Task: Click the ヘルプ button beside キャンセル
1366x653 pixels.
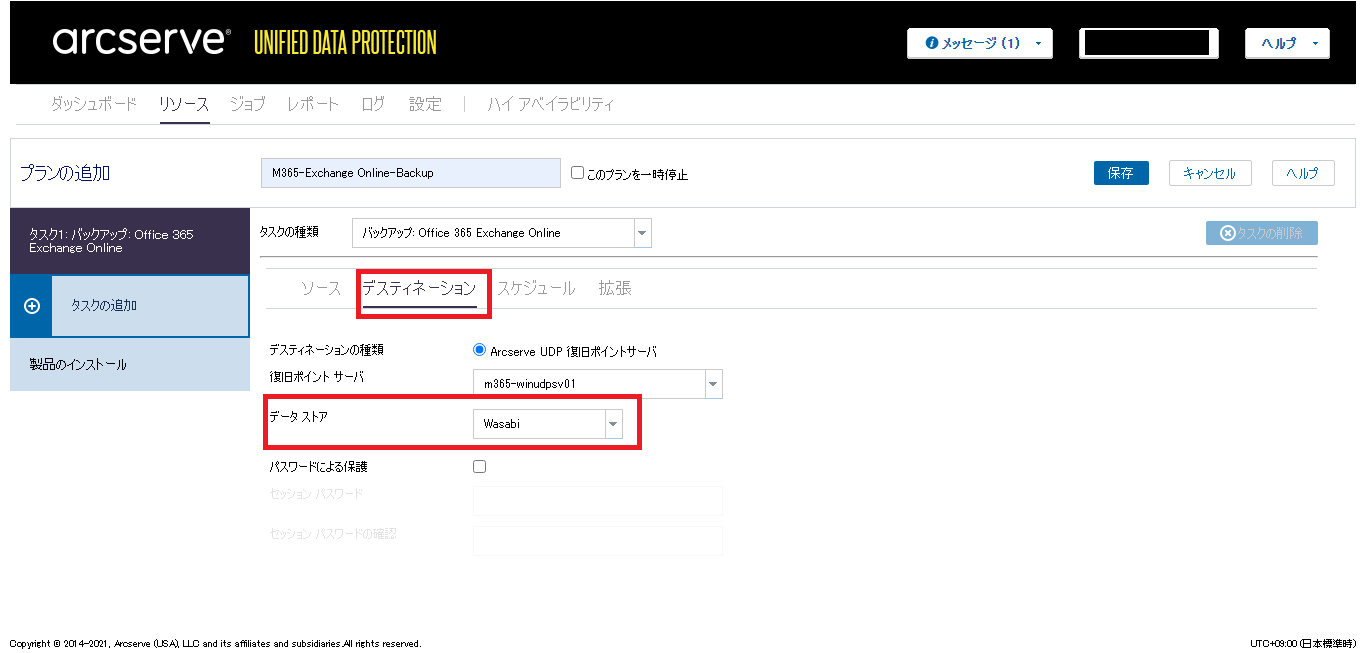Action: tap(1303, 173)
